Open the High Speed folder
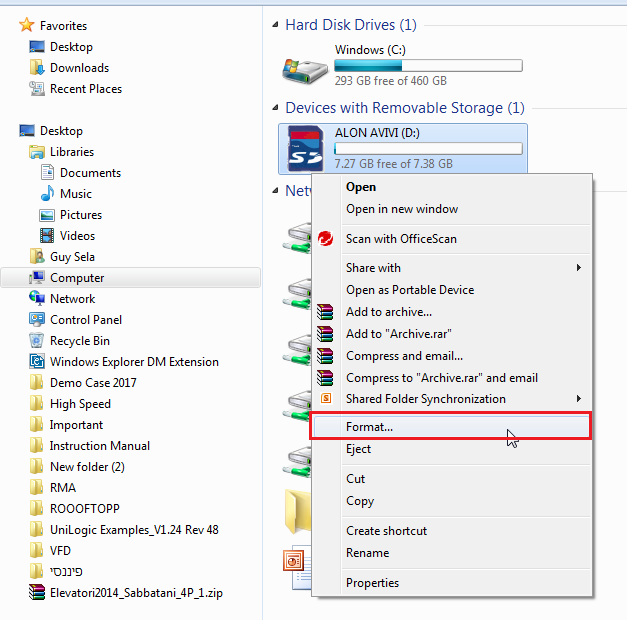Viewport: 627px width, 620px height. [80, 404]
